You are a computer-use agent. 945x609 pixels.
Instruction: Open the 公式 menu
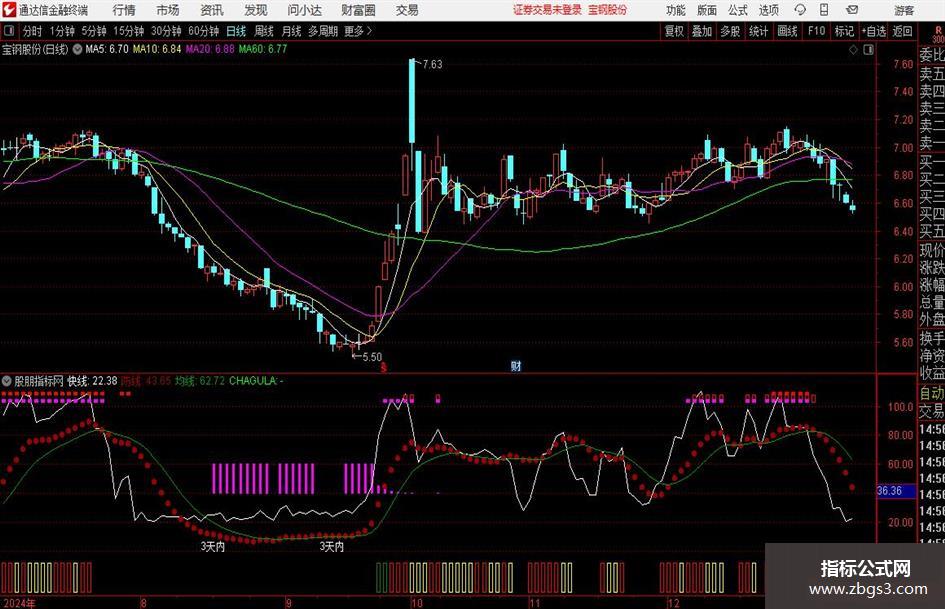tap(737, 10)
